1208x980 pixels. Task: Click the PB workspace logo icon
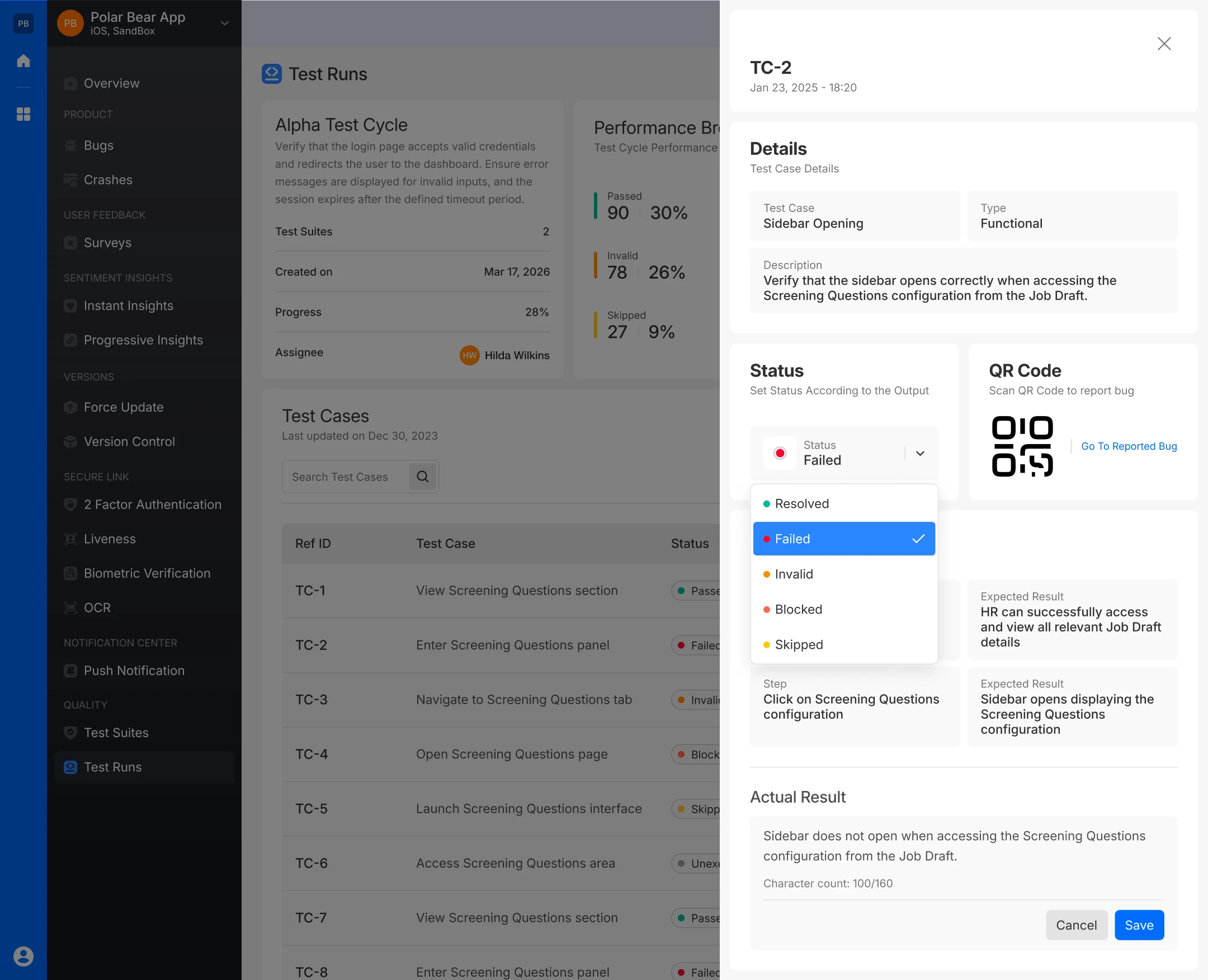(23, 23)
